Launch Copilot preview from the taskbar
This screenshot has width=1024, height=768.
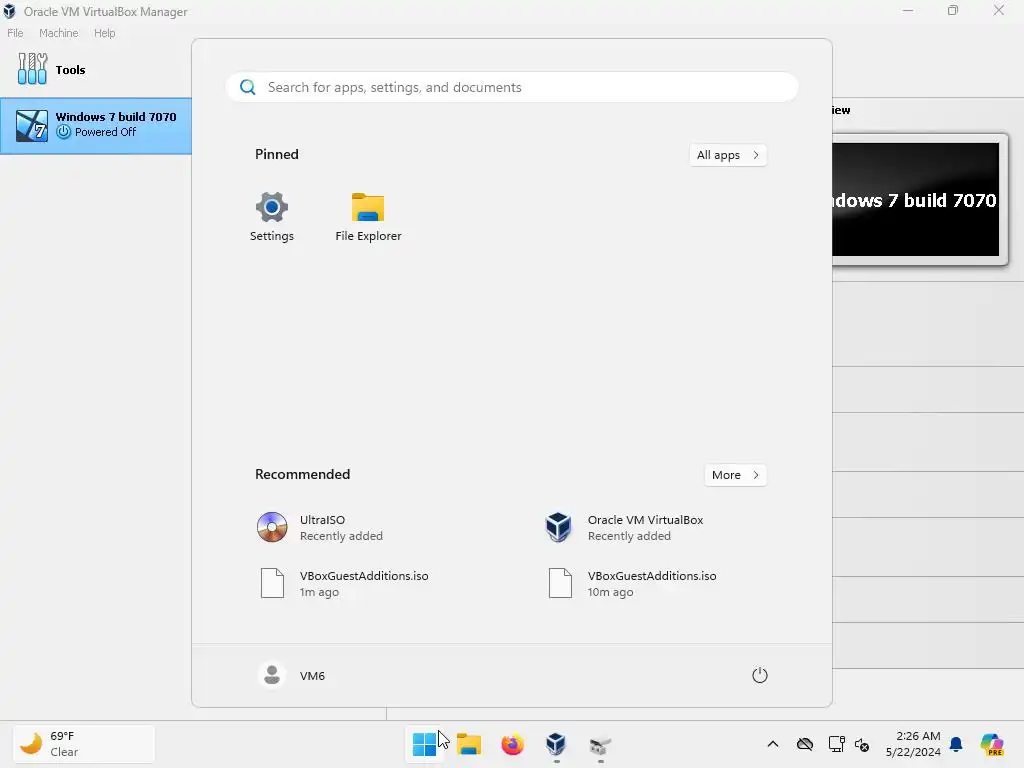click(x=992, y=744)
